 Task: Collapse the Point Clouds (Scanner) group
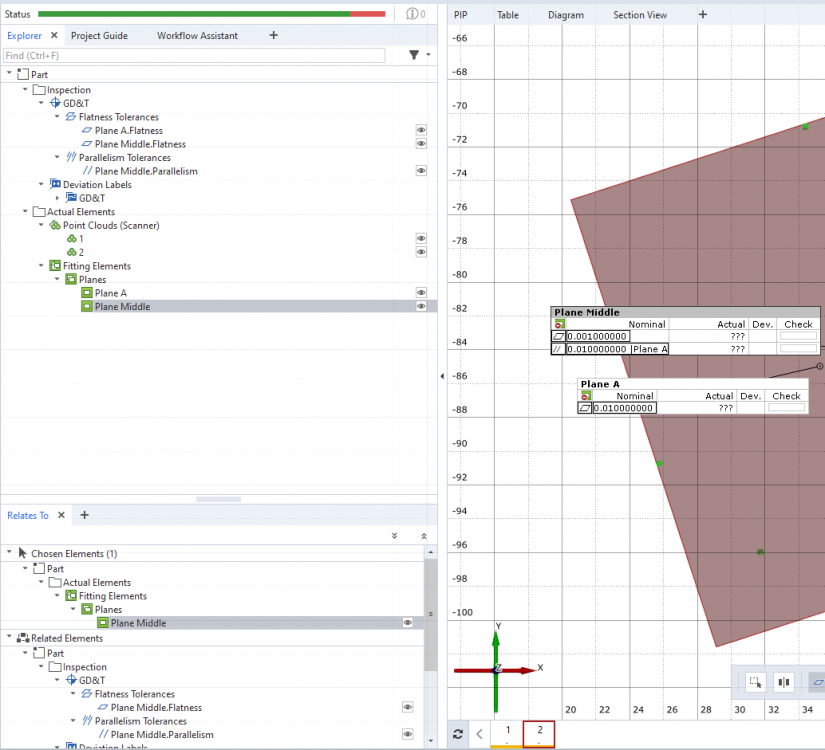pos(41,225)
